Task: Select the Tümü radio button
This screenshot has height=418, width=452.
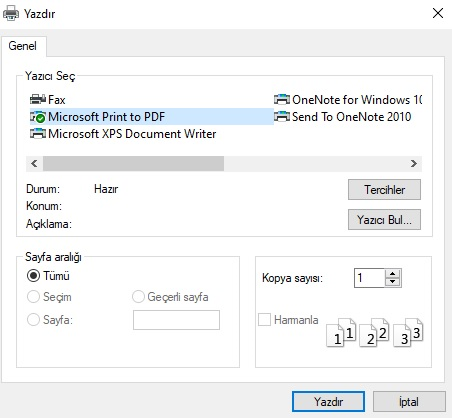Action: click(33, 276)
